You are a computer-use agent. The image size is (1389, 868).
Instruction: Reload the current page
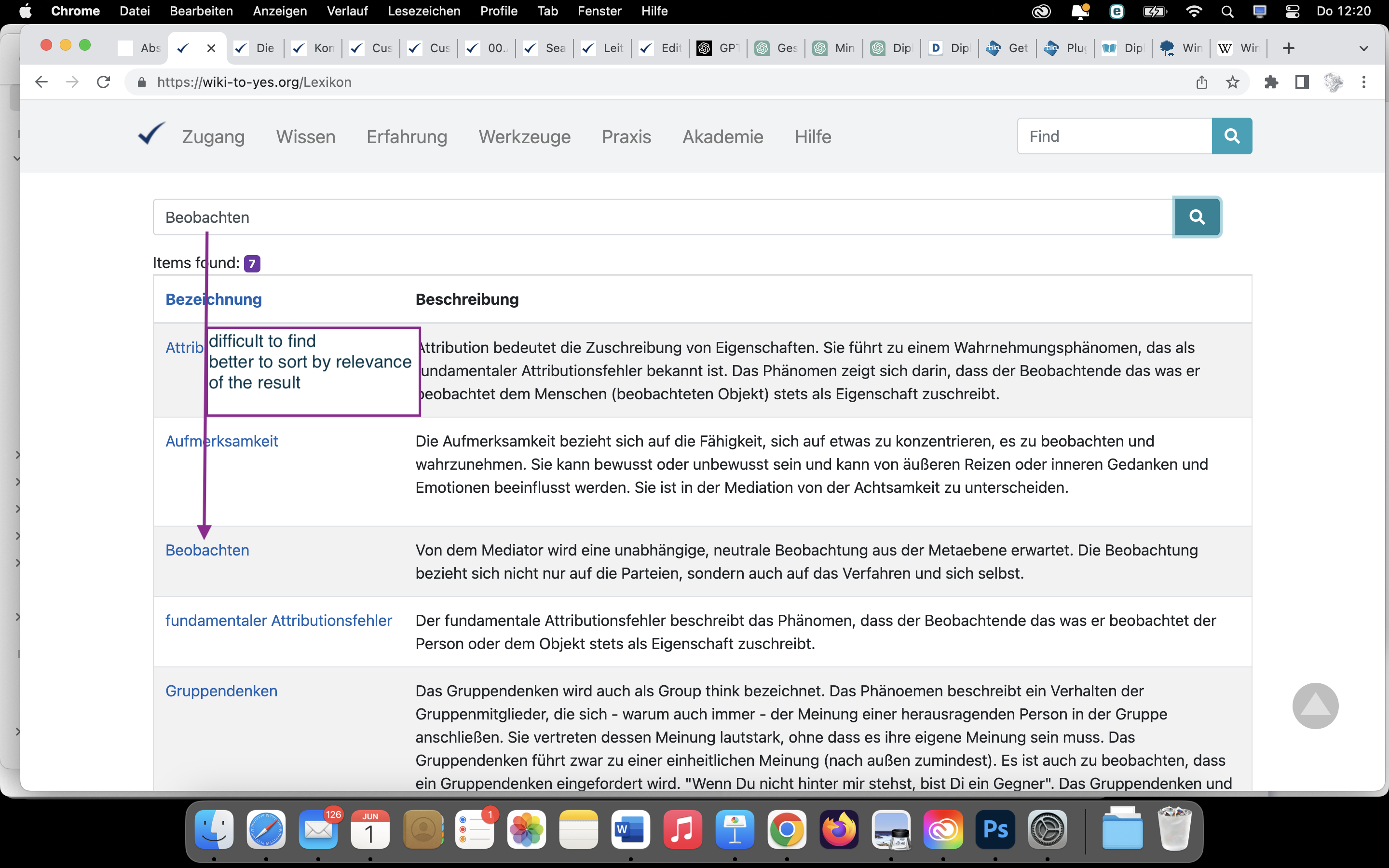coord(103,82)
